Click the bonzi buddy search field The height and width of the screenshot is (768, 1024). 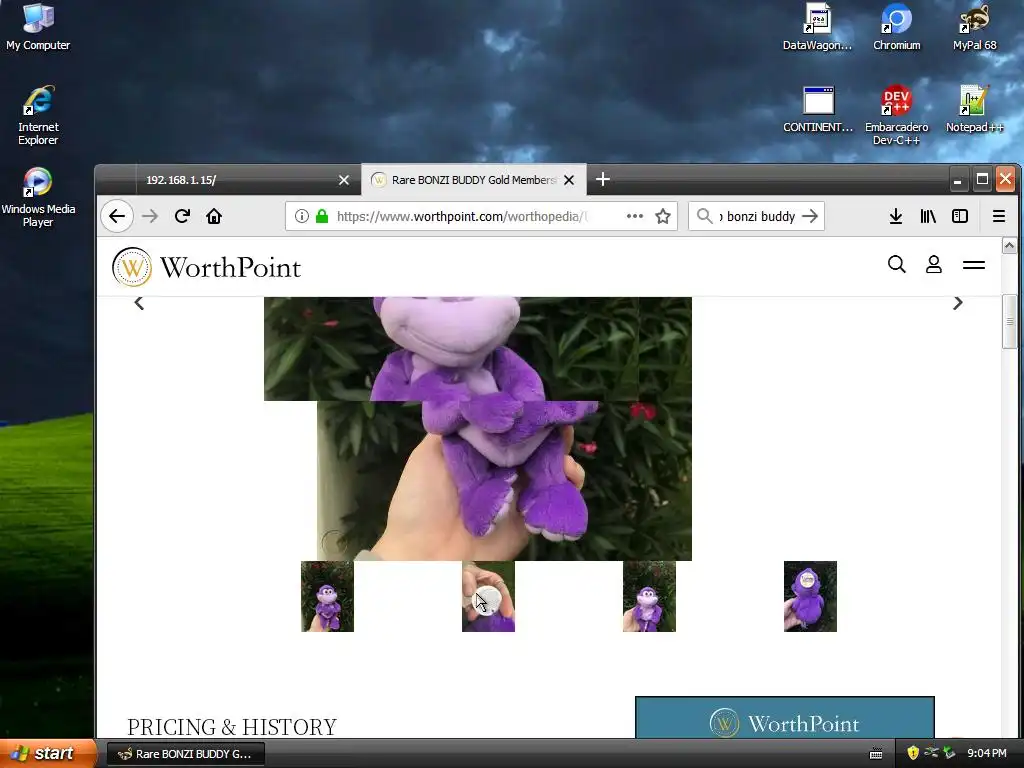758,216
